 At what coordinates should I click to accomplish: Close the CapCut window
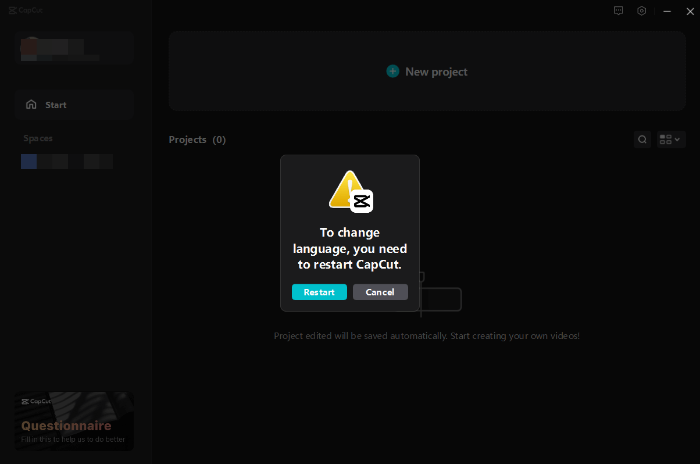tap(690, 11)
